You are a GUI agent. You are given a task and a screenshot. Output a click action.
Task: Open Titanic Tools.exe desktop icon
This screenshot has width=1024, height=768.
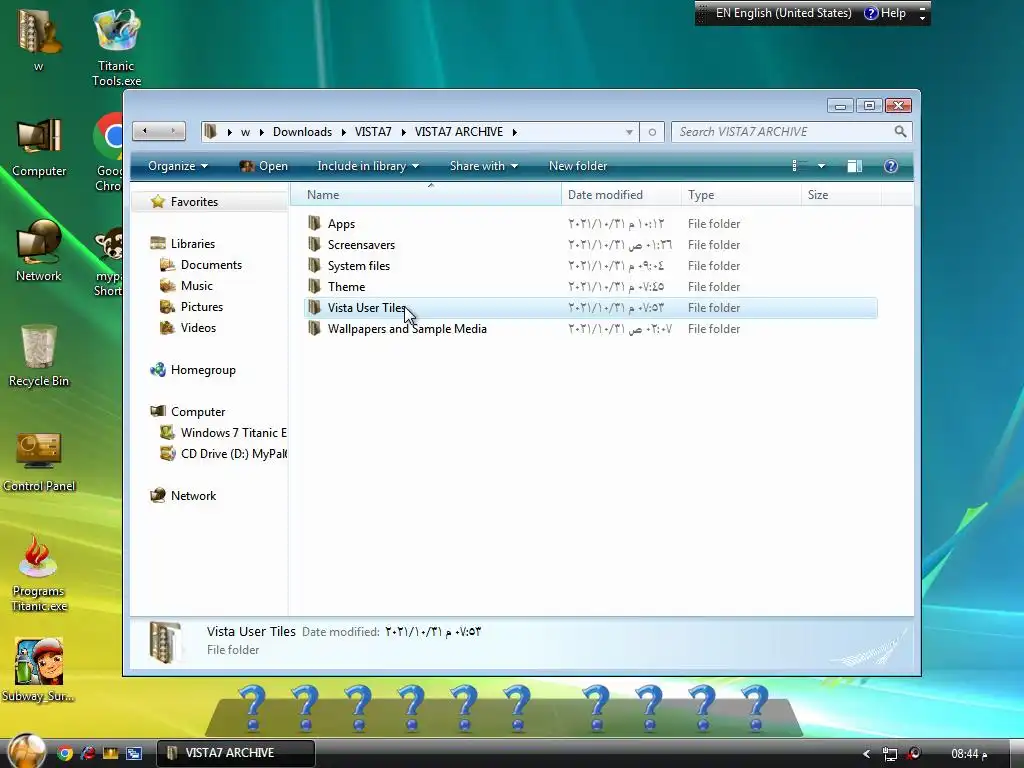coord(116,47)
